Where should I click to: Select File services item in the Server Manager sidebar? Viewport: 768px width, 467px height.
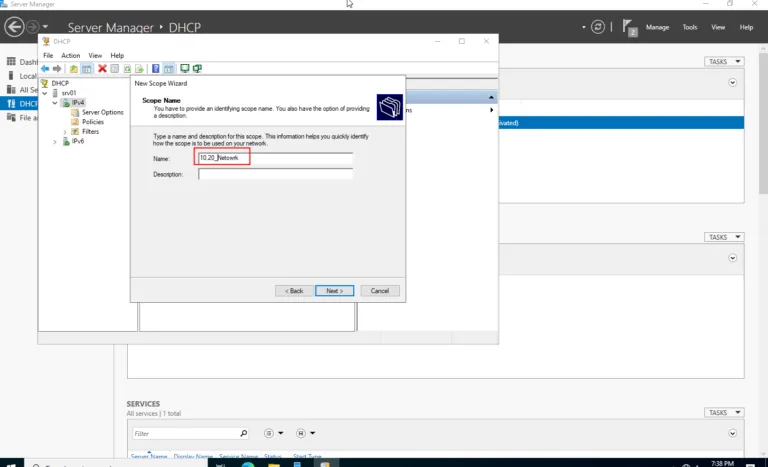tap(22, 118)
